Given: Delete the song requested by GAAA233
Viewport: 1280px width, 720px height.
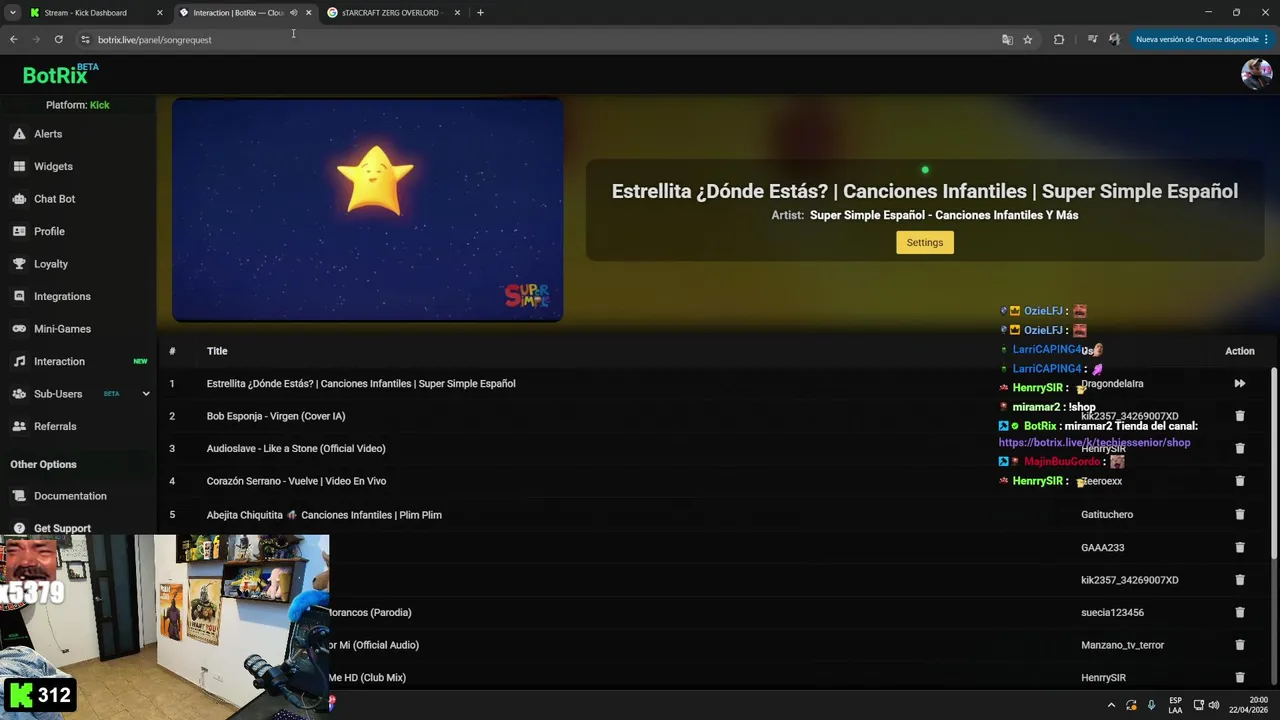Looking at the screenshot, I should click(1240, 547).
